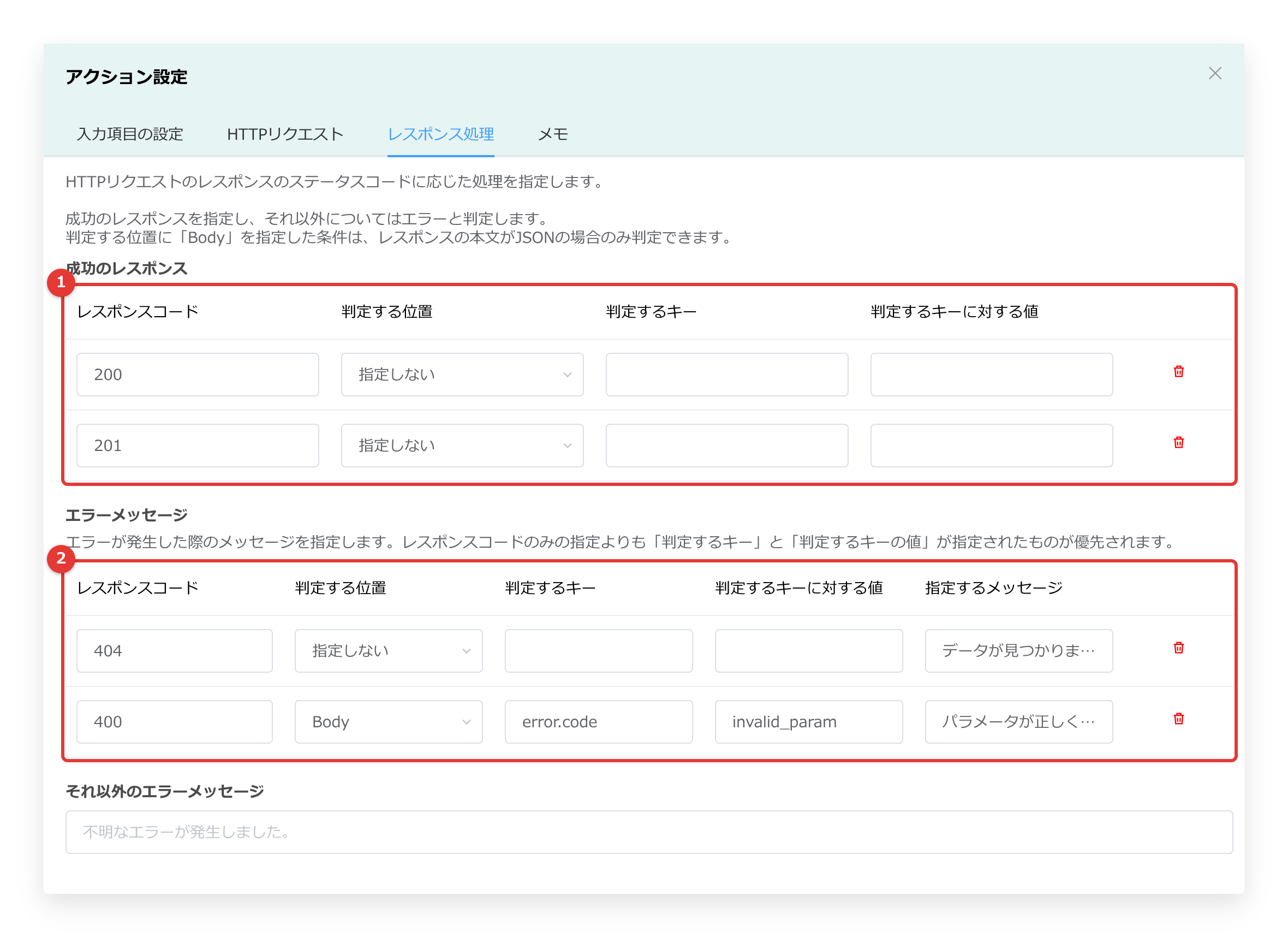The width and height of the screenshot is (1288, 937).
Task: Switch to 入力項目の設定 tab
Action: point(130,134)
